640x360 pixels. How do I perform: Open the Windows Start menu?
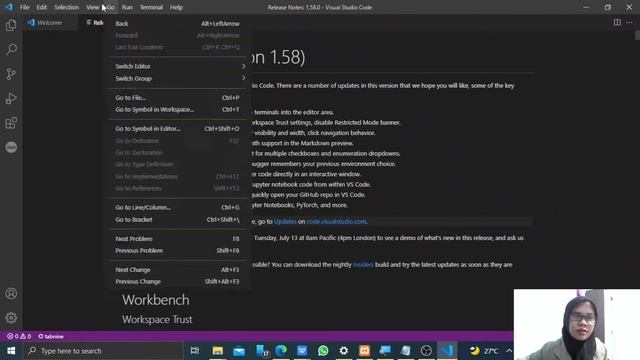[11, 351]
